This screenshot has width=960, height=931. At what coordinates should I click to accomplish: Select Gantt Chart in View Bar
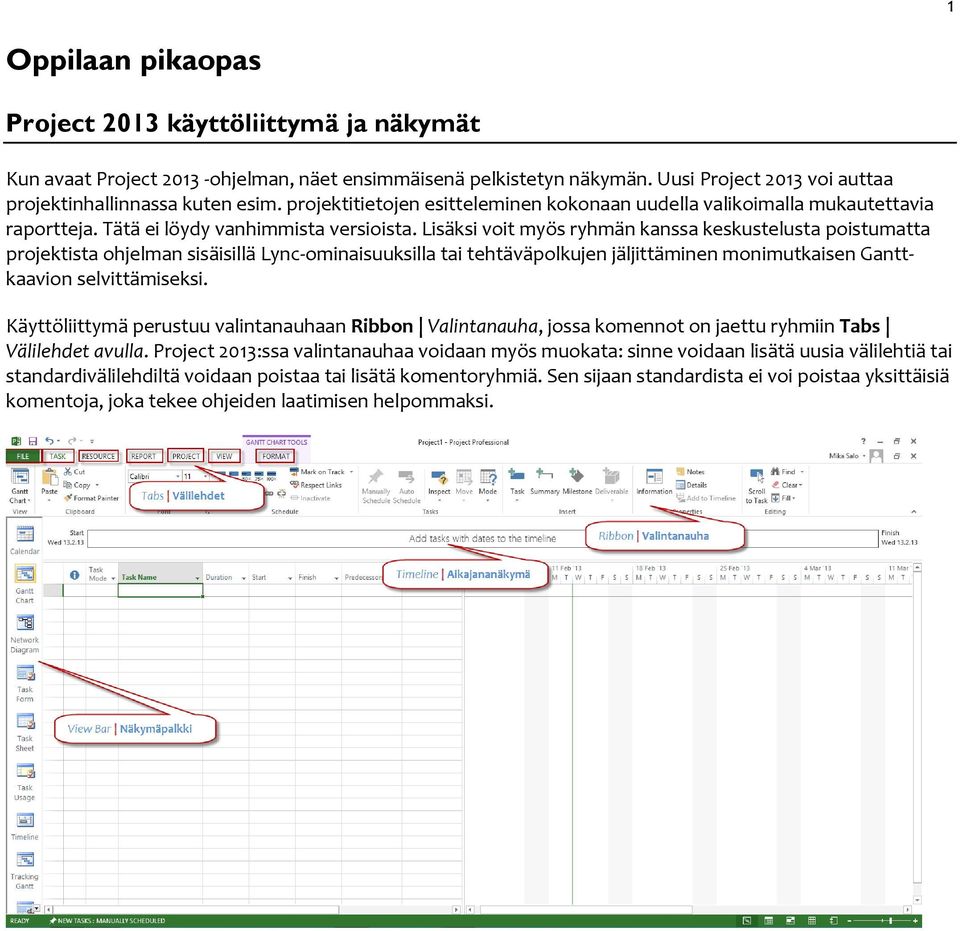click(x=24, y=584)
